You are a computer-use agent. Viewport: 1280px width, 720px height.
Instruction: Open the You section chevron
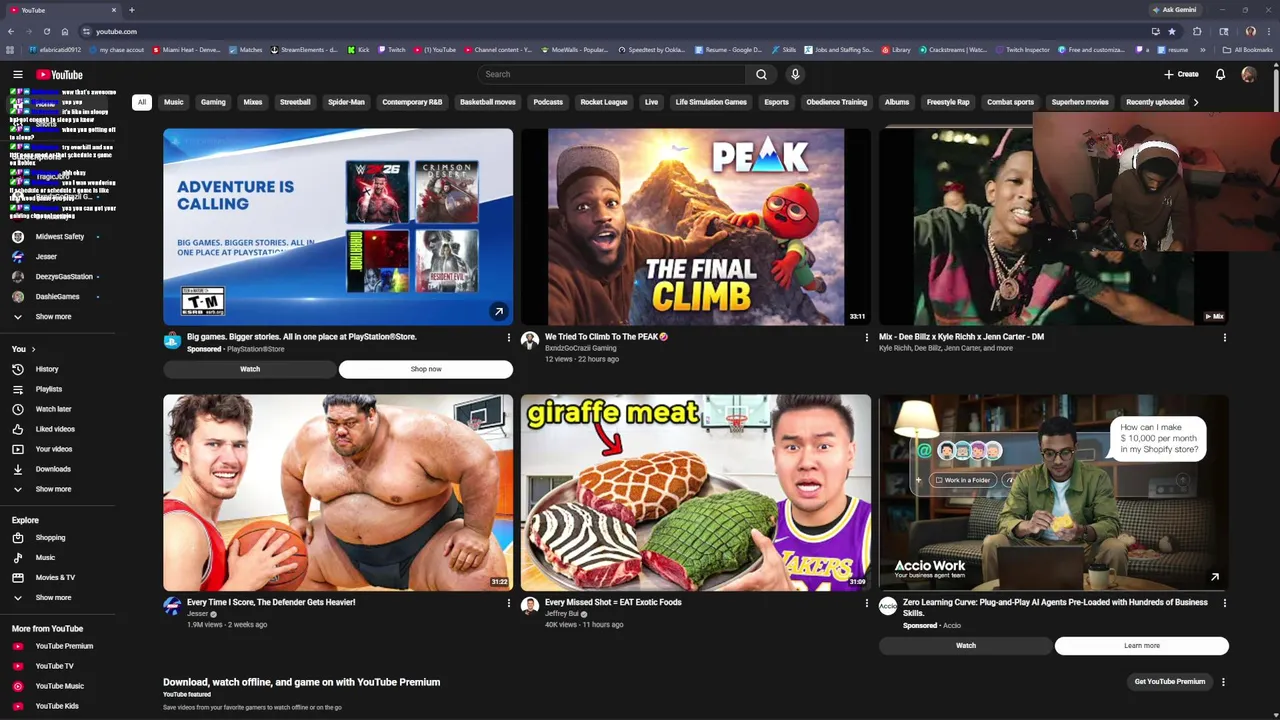[x=33, y=349]
